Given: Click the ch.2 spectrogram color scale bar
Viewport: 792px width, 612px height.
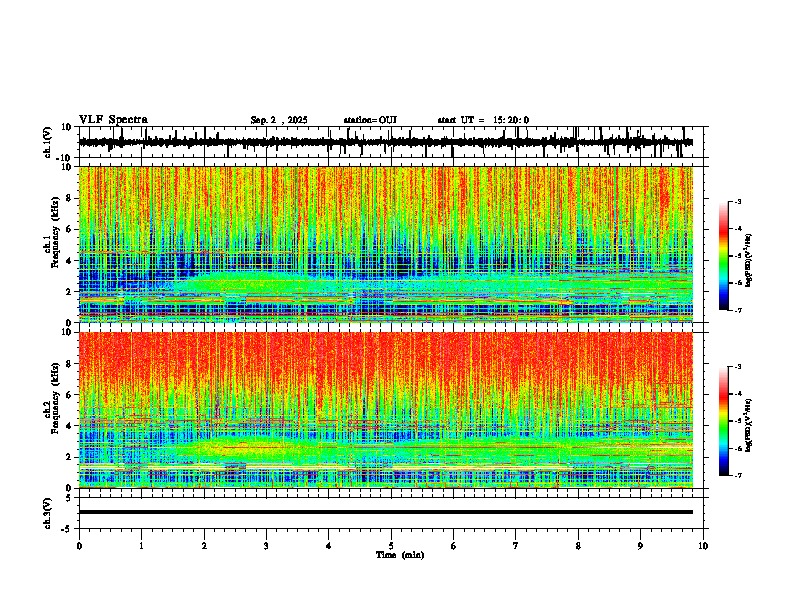Looking at the screenshot, I should pos(723,421).
